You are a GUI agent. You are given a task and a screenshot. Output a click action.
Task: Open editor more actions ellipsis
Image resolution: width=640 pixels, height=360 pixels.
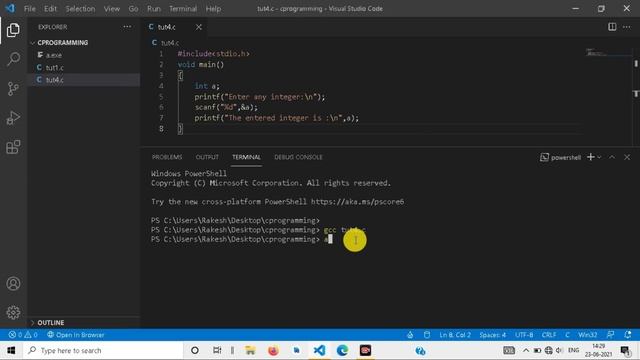pos(627,27)
